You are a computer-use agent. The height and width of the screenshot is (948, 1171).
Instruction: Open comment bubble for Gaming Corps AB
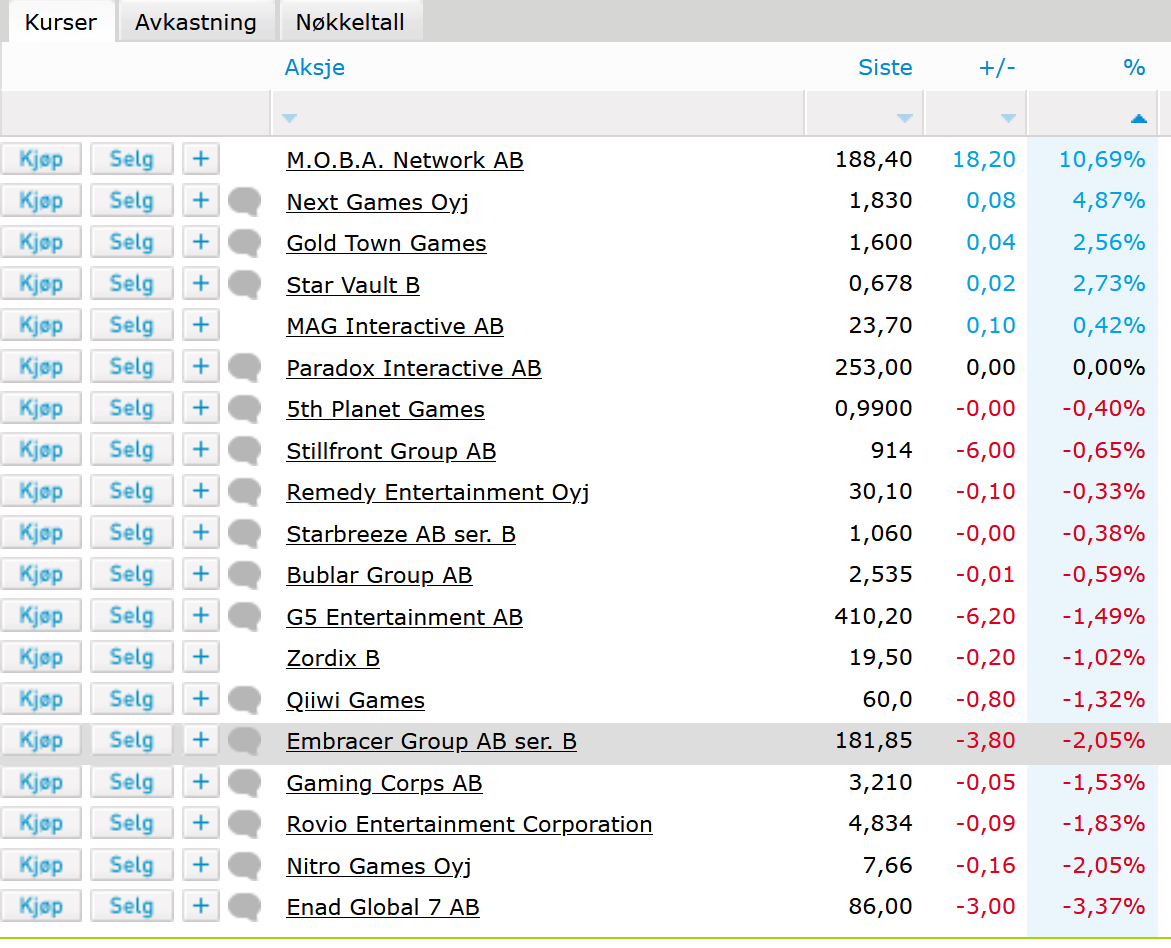pyautogui.click(x=244, y=782)
